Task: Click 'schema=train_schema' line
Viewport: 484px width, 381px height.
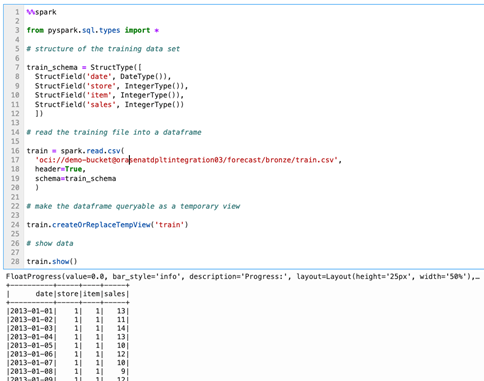Action: click(x=75, y=178)
